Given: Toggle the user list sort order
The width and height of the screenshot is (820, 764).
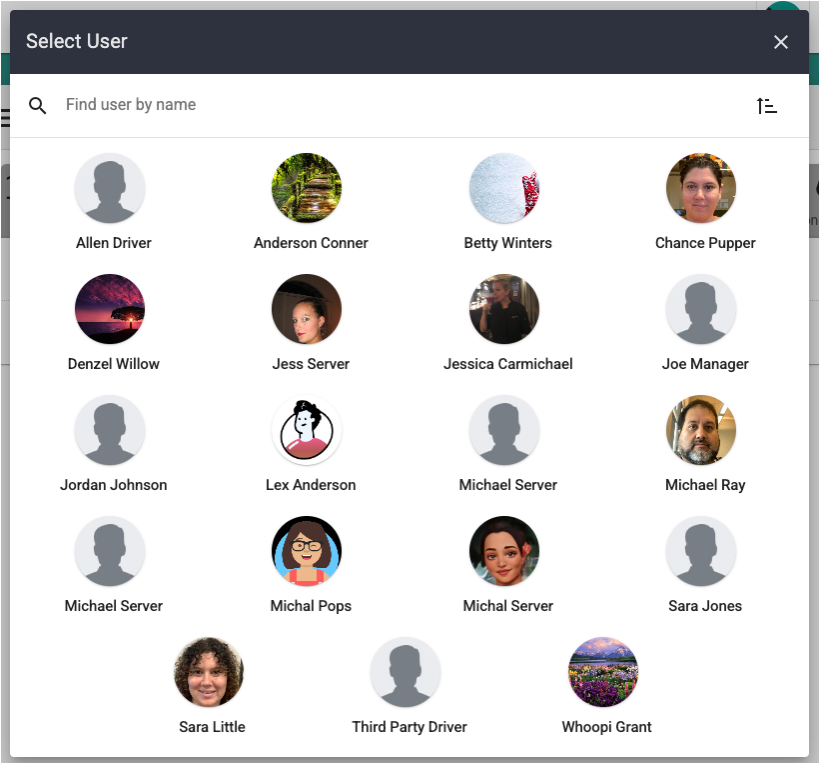Looking at the screenshot, I should 767,105.
